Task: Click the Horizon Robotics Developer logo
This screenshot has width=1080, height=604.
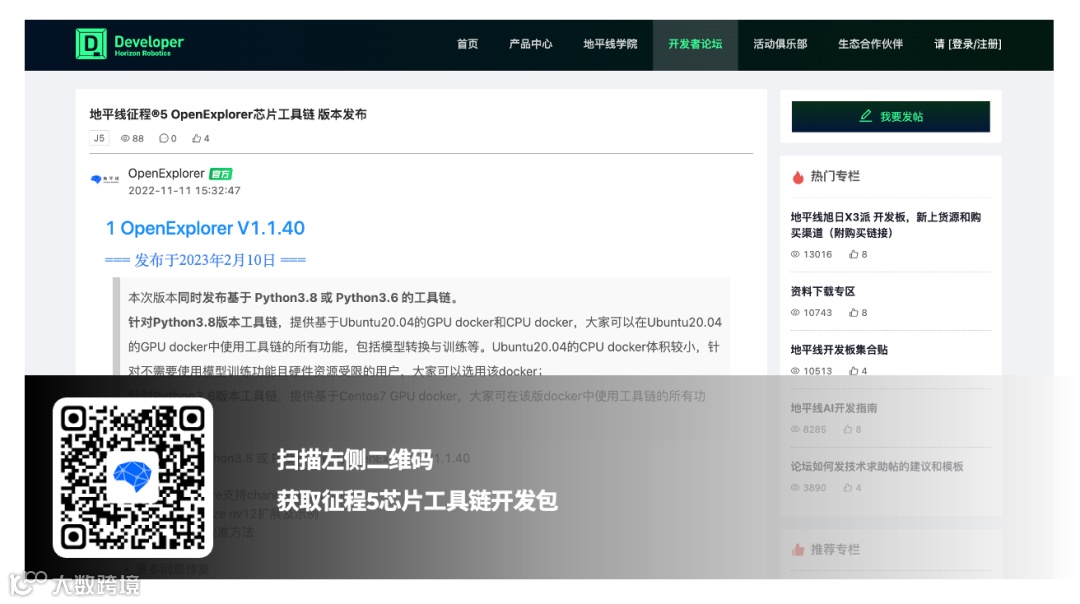Action: (129, 44)
